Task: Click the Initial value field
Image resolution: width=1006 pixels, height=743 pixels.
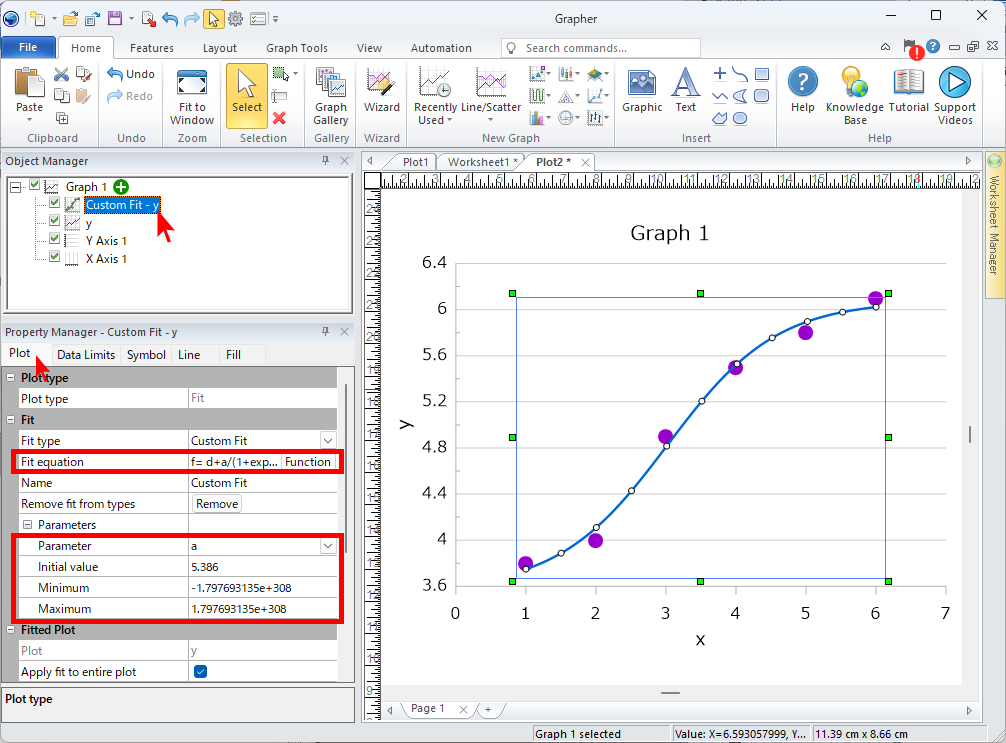Action: [262, 567]
